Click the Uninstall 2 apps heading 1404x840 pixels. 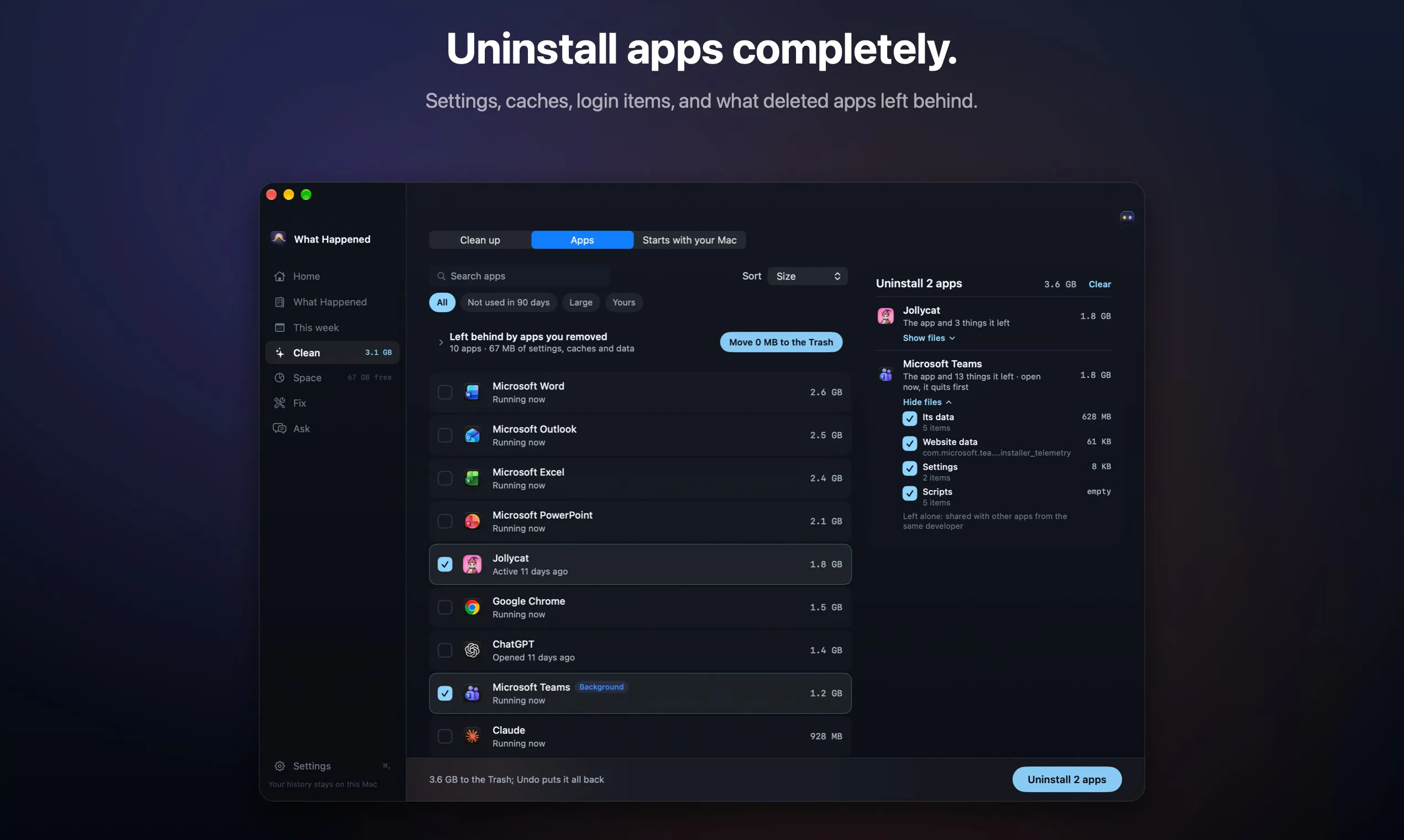click(919, 283)
